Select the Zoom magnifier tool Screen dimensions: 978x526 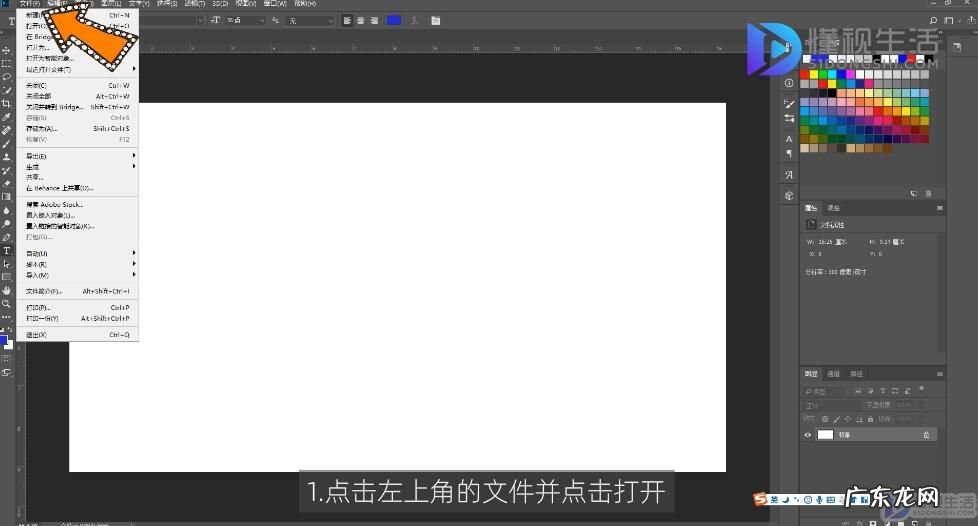point(6,304)
